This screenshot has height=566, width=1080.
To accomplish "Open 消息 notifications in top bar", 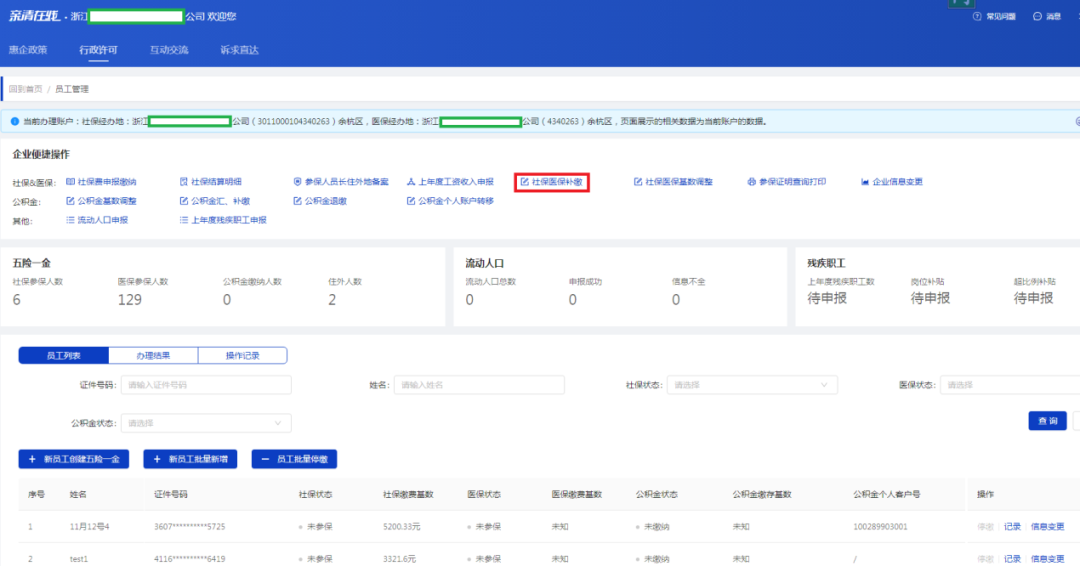I will click(x=1047, y=17).
